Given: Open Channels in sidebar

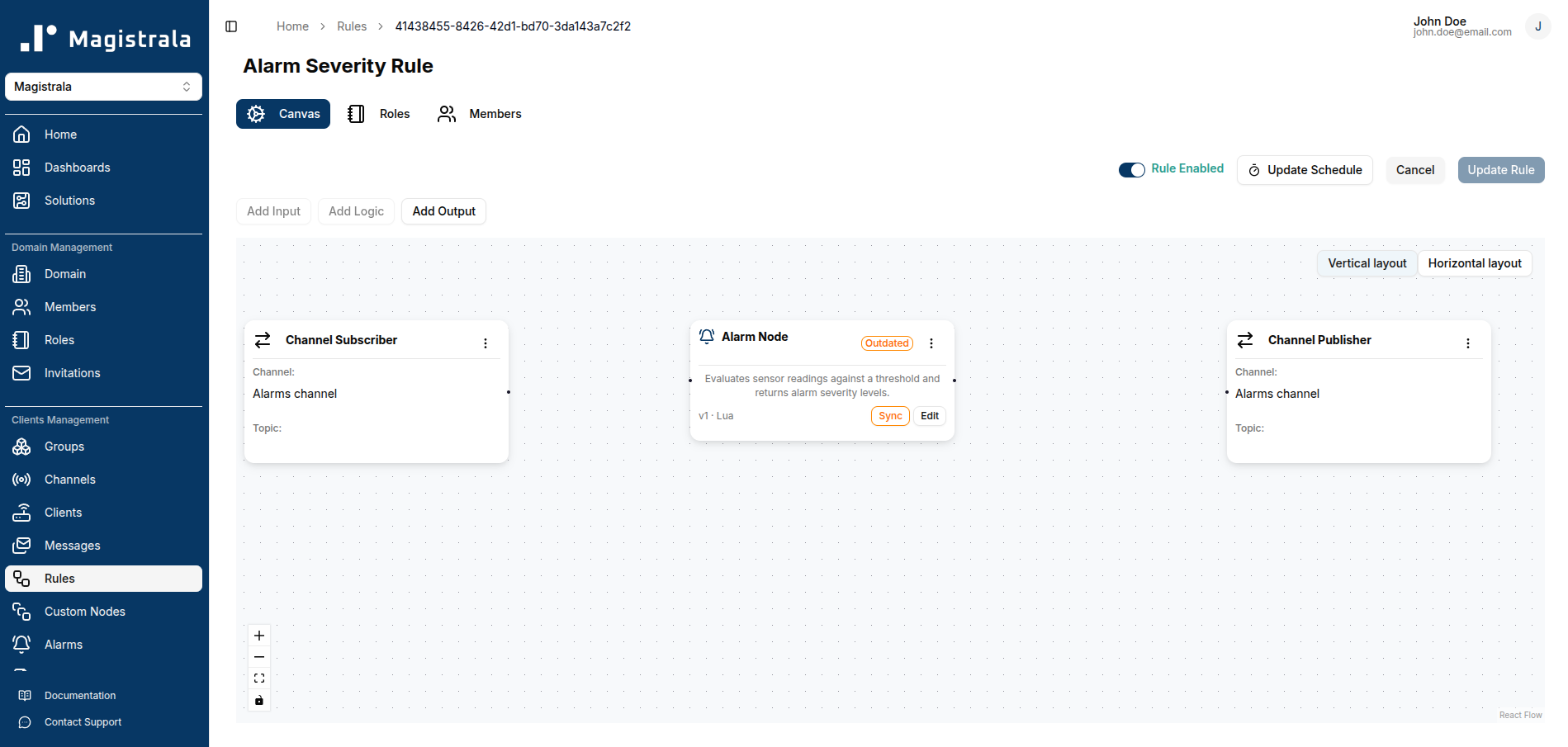Looking at the screenshot, I should pos(103,480).
